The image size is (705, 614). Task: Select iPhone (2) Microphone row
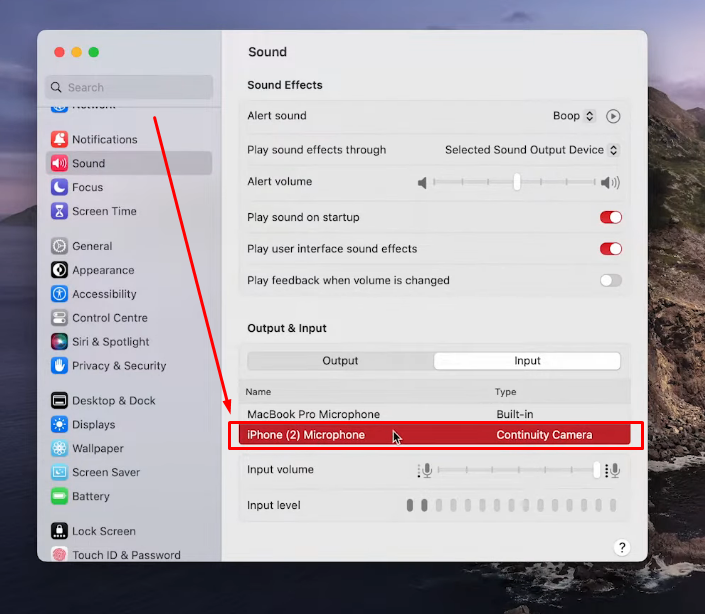(x=434, y=435)
